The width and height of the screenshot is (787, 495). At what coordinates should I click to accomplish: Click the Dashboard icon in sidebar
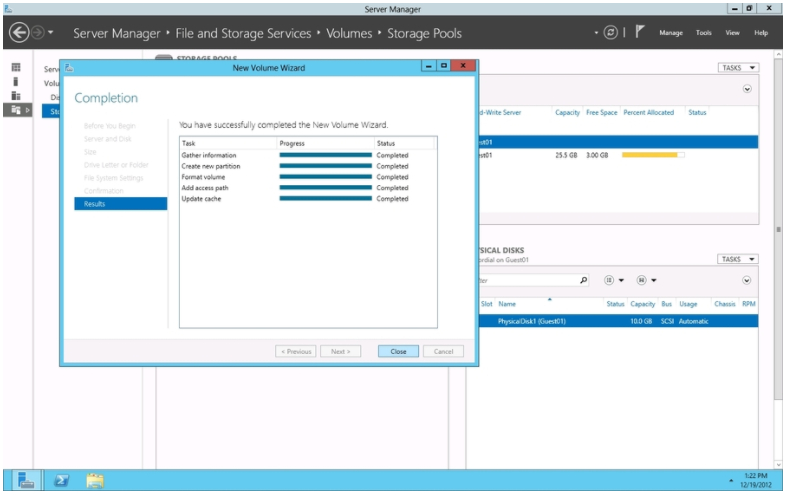point(16,67)
